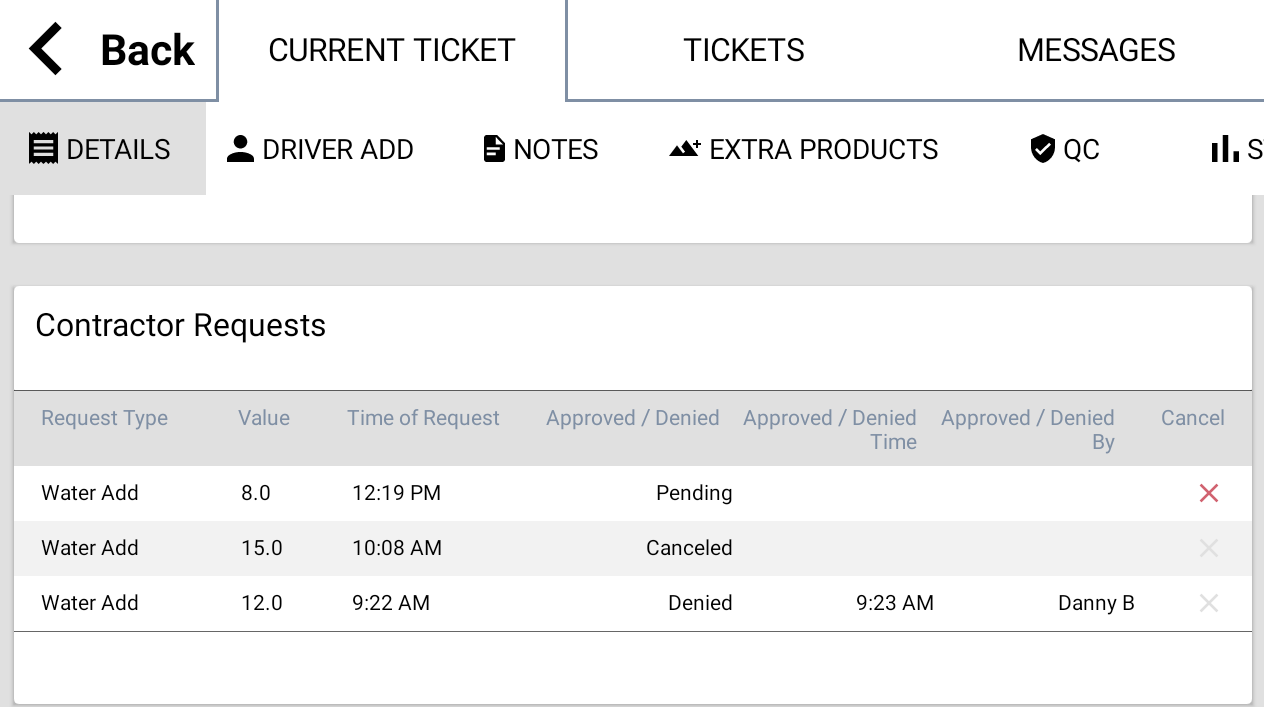Click the back arrow icon
1264x707 pixels.
click(45, 48)
